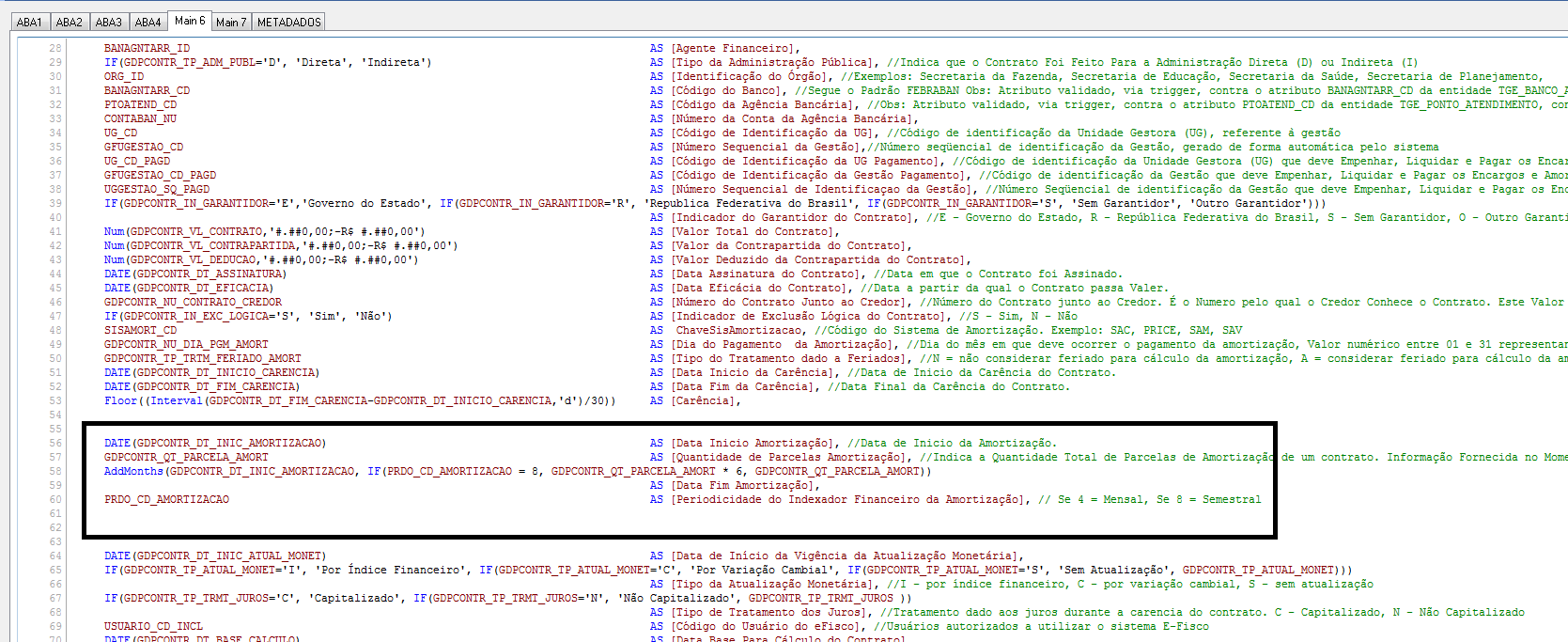Switch to the Main 7 tab
Image resolution: width=1568 pixels, height=642 pixels.
[231, 22]
